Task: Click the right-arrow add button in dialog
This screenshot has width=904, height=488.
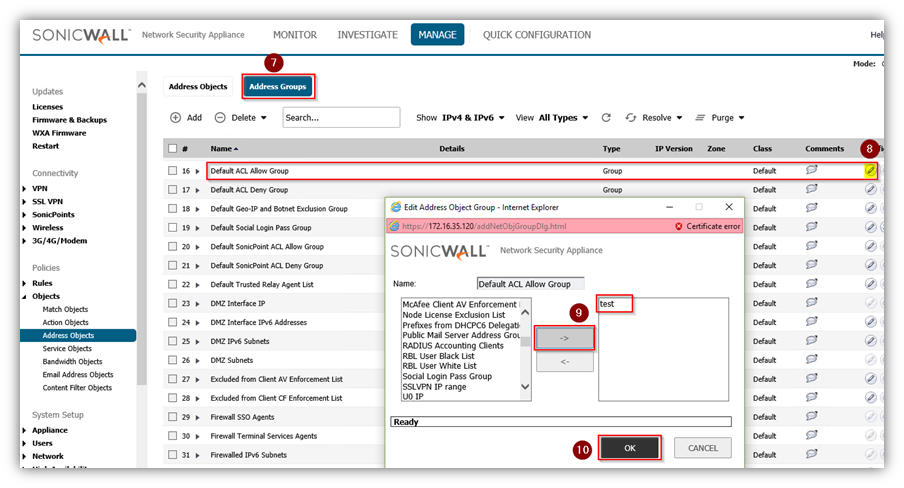Action: 564,339
